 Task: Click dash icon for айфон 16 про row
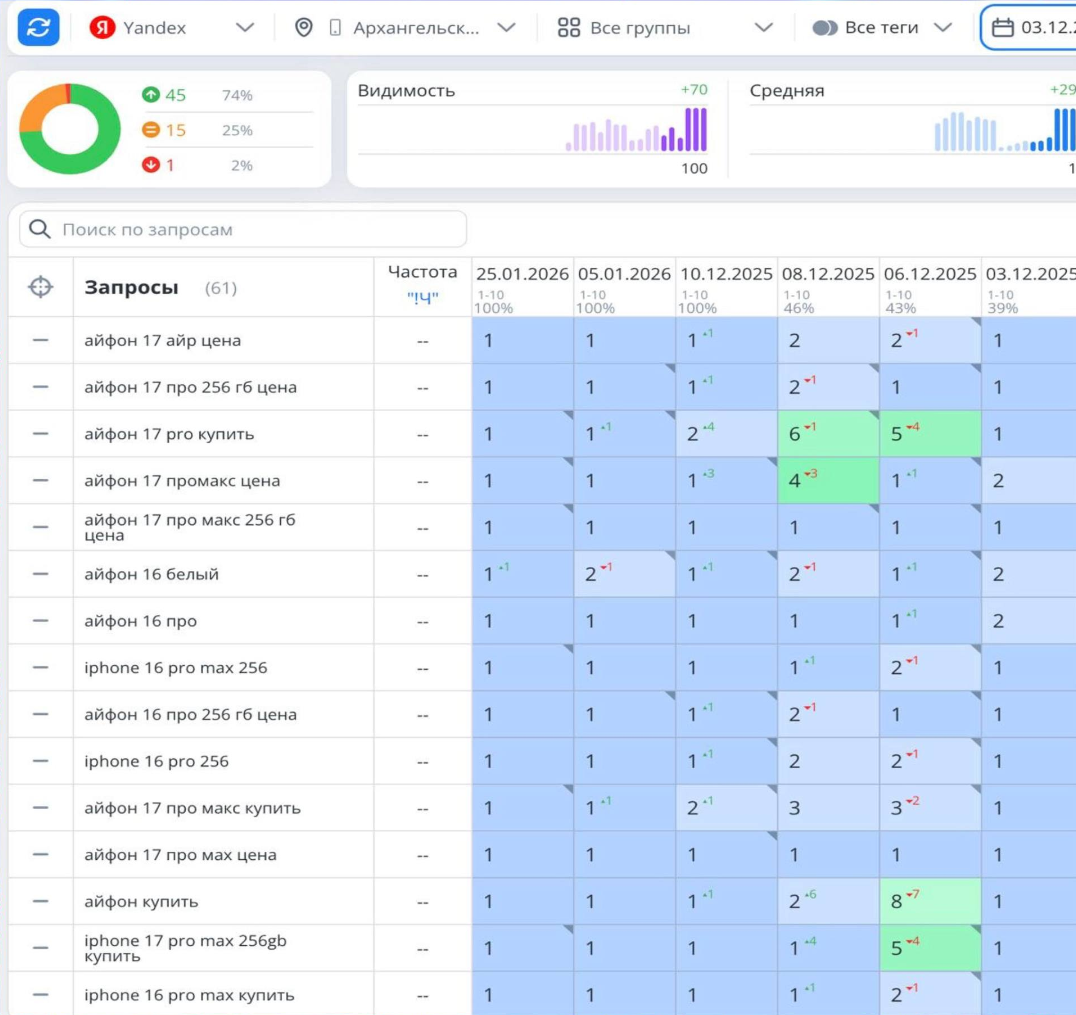[x=40, y=620]
